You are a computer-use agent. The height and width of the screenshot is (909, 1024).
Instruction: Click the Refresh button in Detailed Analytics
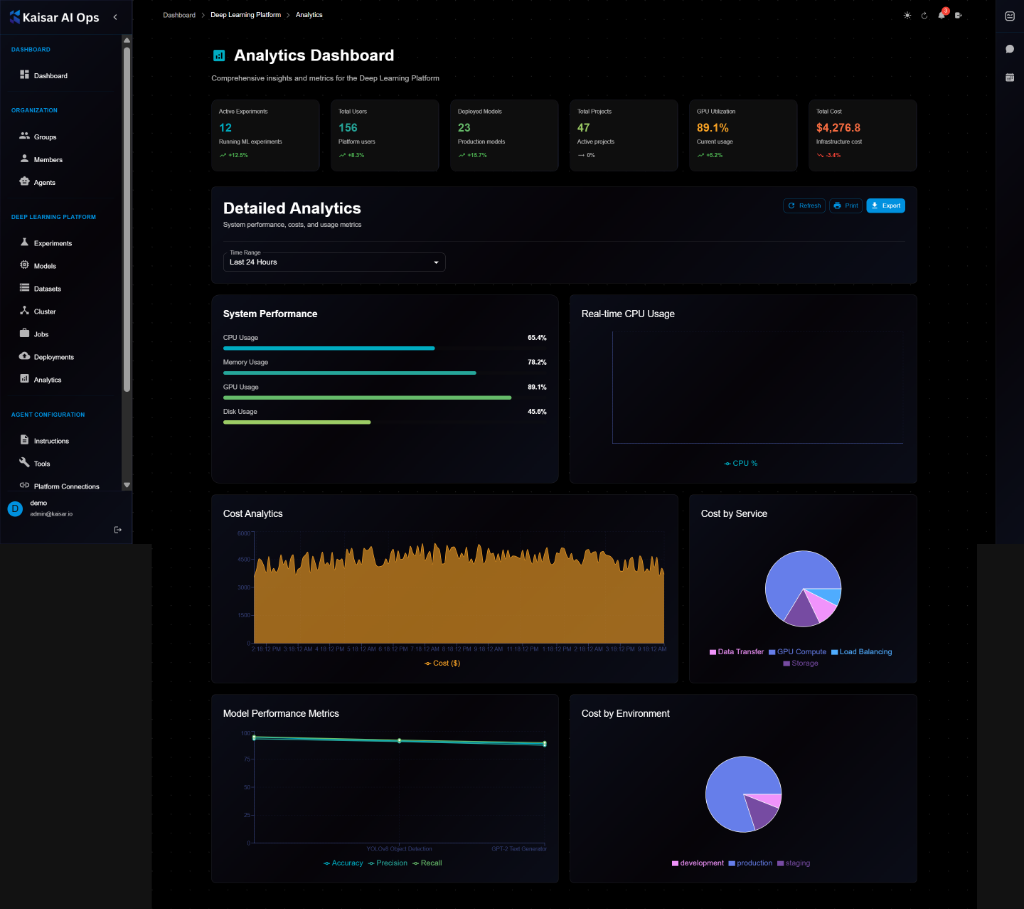click(803, 204)
